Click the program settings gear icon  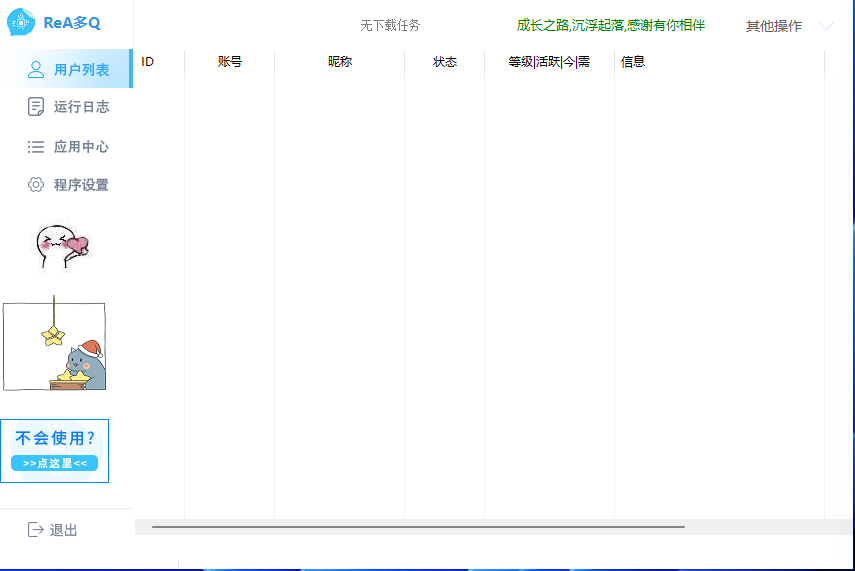tap(36, 185)
